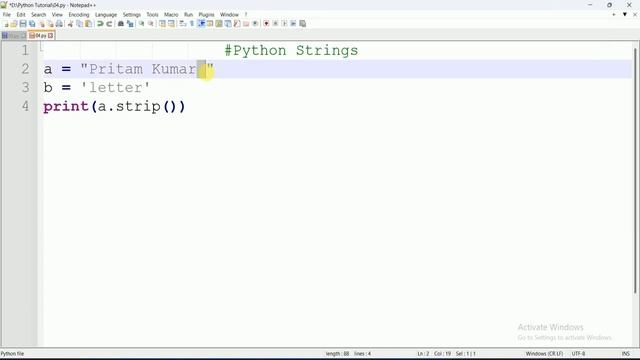Open the View menu
Viewport: 640px width, 360px height.
click(57, 15)
